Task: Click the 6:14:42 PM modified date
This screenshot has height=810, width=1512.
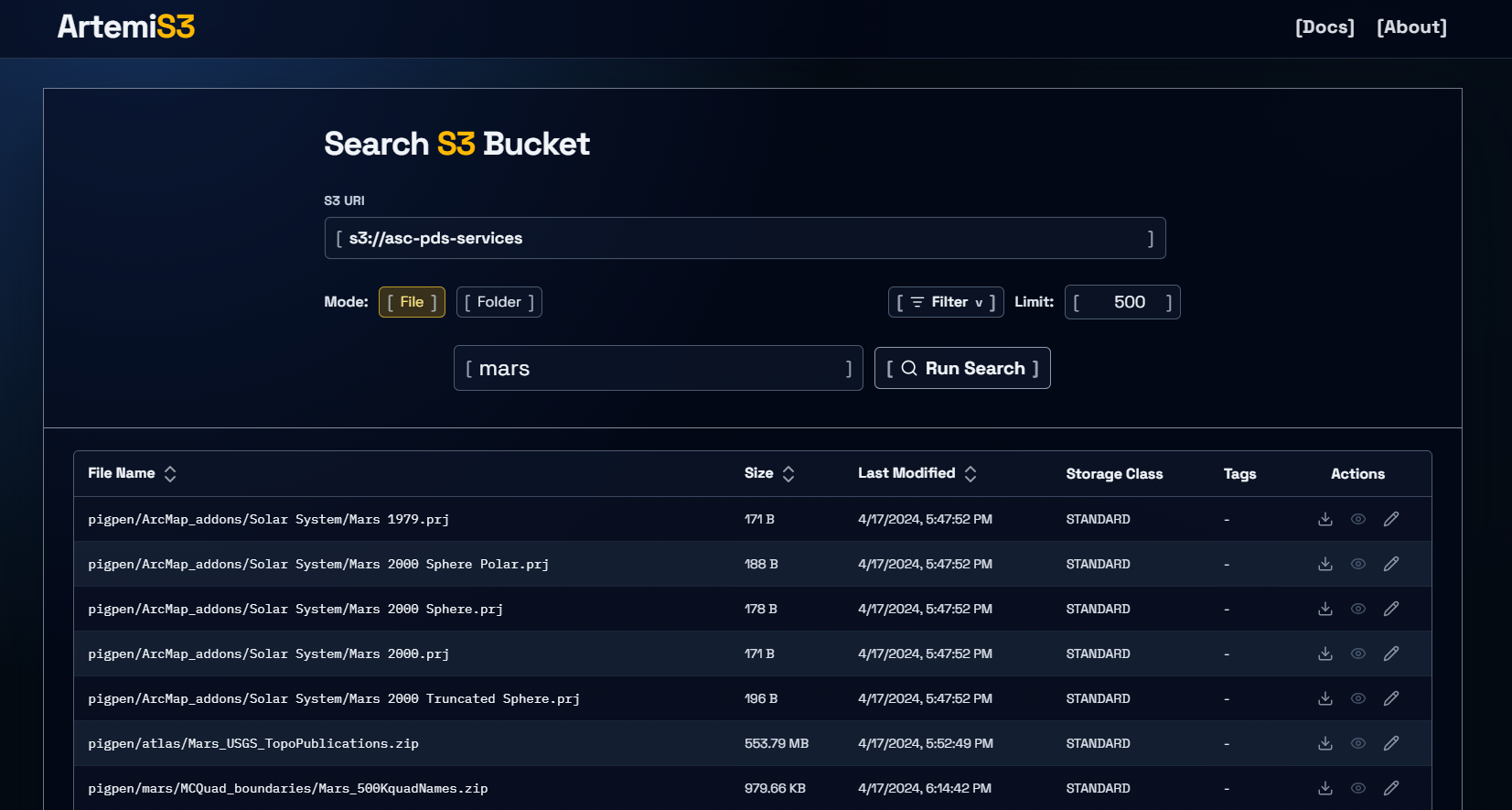Action: pos(925,788)
